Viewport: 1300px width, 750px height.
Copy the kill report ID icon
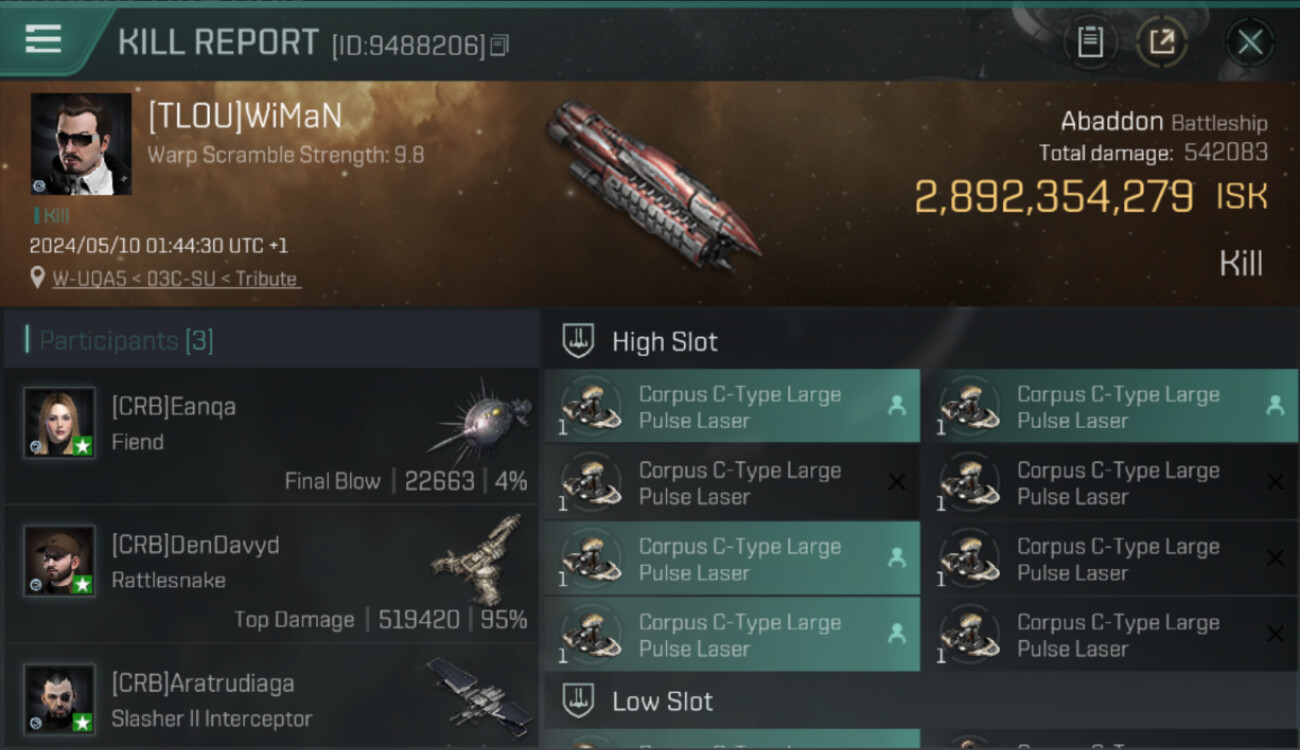500,45
